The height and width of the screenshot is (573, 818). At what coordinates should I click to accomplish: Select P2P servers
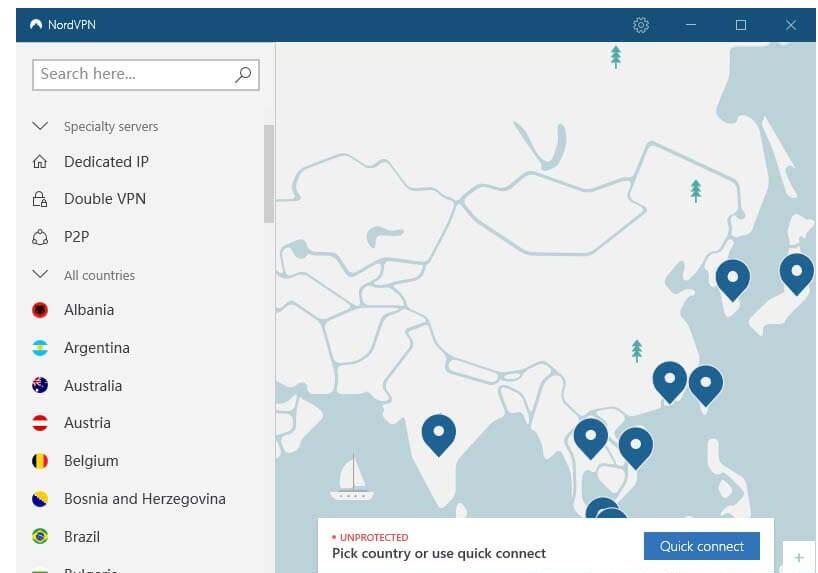pos(76,237)
